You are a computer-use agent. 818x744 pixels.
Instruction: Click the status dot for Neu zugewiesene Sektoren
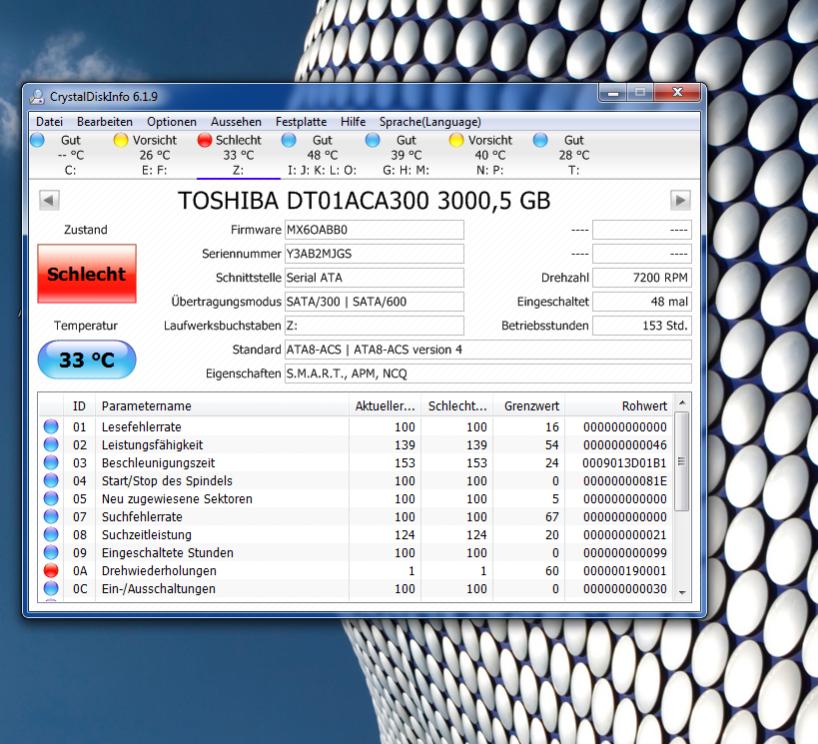[x=51, y=498]
